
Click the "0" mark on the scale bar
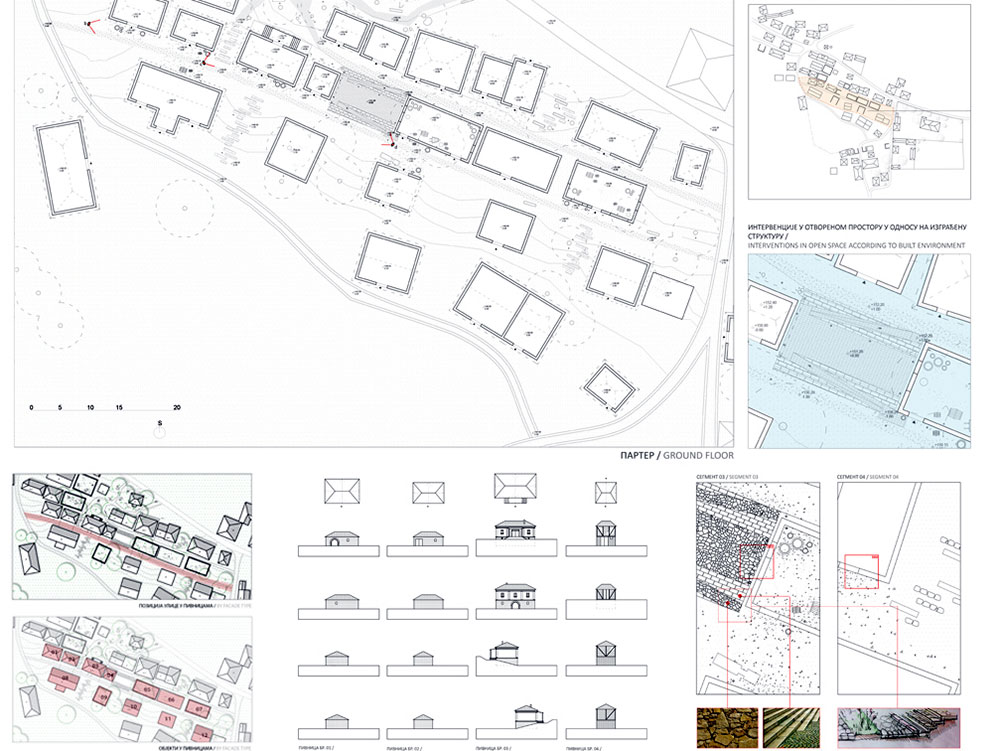[x=31, y=407]
